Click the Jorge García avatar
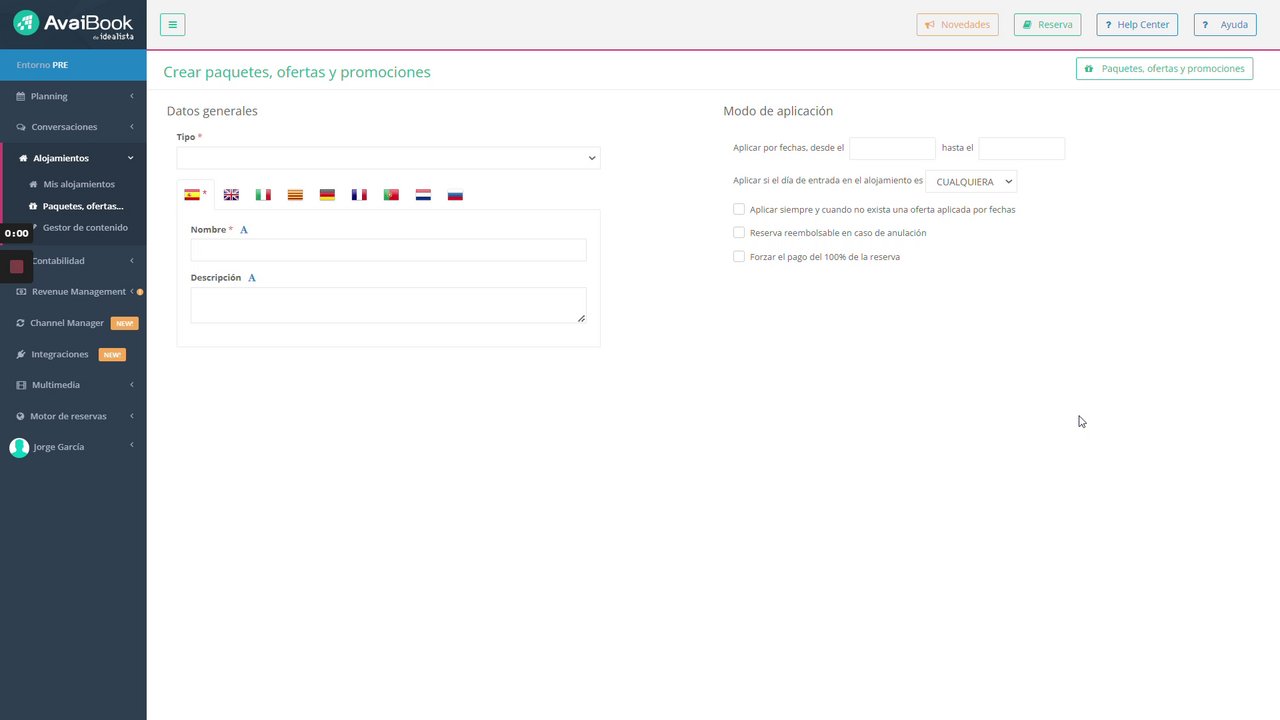The image size is (1280, 720). 19,447
